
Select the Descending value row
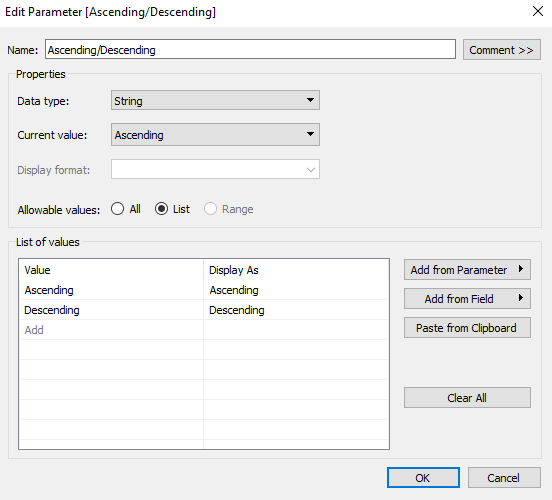[204, 310]
